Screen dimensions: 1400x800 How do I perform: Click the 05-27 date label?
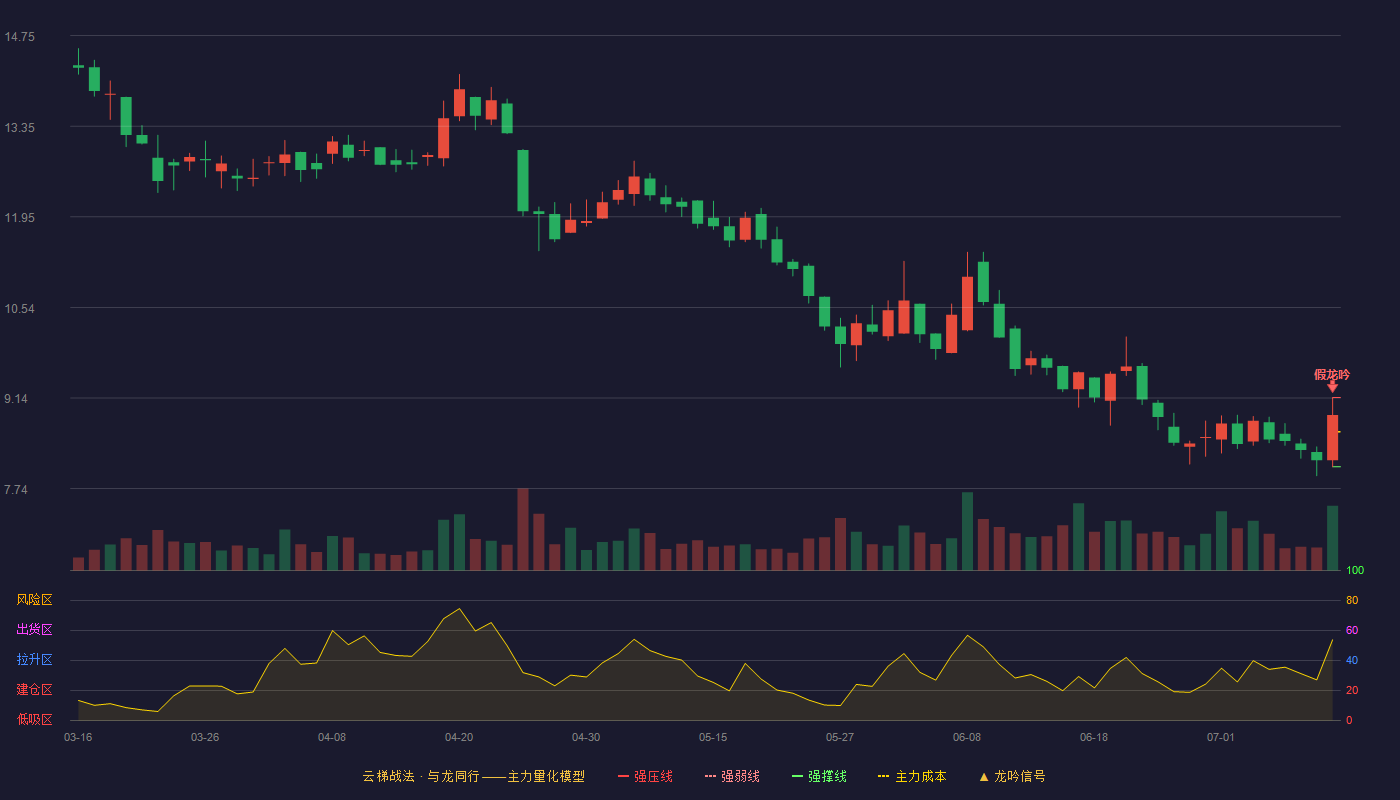click(840, 737)
